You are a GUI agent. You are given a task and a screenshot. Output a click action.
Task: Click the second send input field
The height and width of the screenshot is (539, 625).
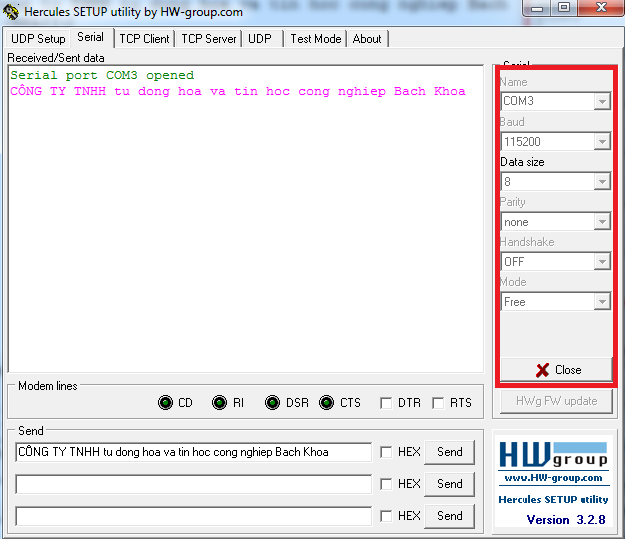click(194, 484)
